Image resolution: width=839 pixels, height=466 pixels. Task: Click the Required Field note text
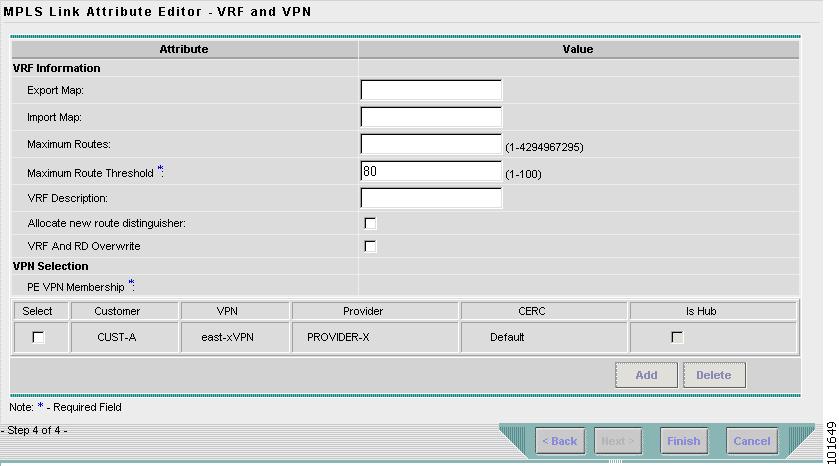pyautogui.click(x=65, y=407)
